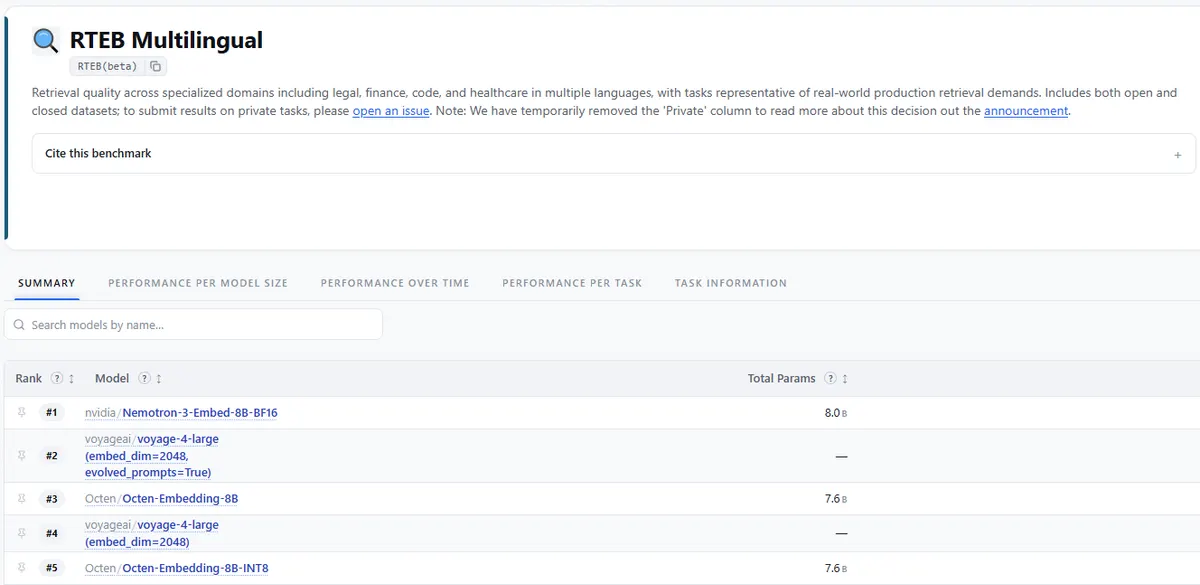This screenshot has width=1200, height=585.
Task: Toggle the pin on rank #2 voyage-4-large row
Action: [22, 455]
